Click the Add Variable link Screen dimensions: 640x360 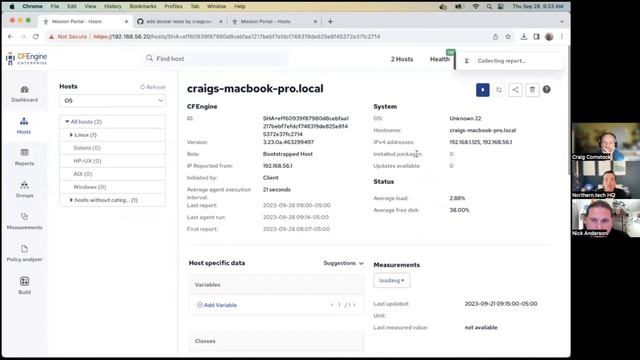[217, 305]
